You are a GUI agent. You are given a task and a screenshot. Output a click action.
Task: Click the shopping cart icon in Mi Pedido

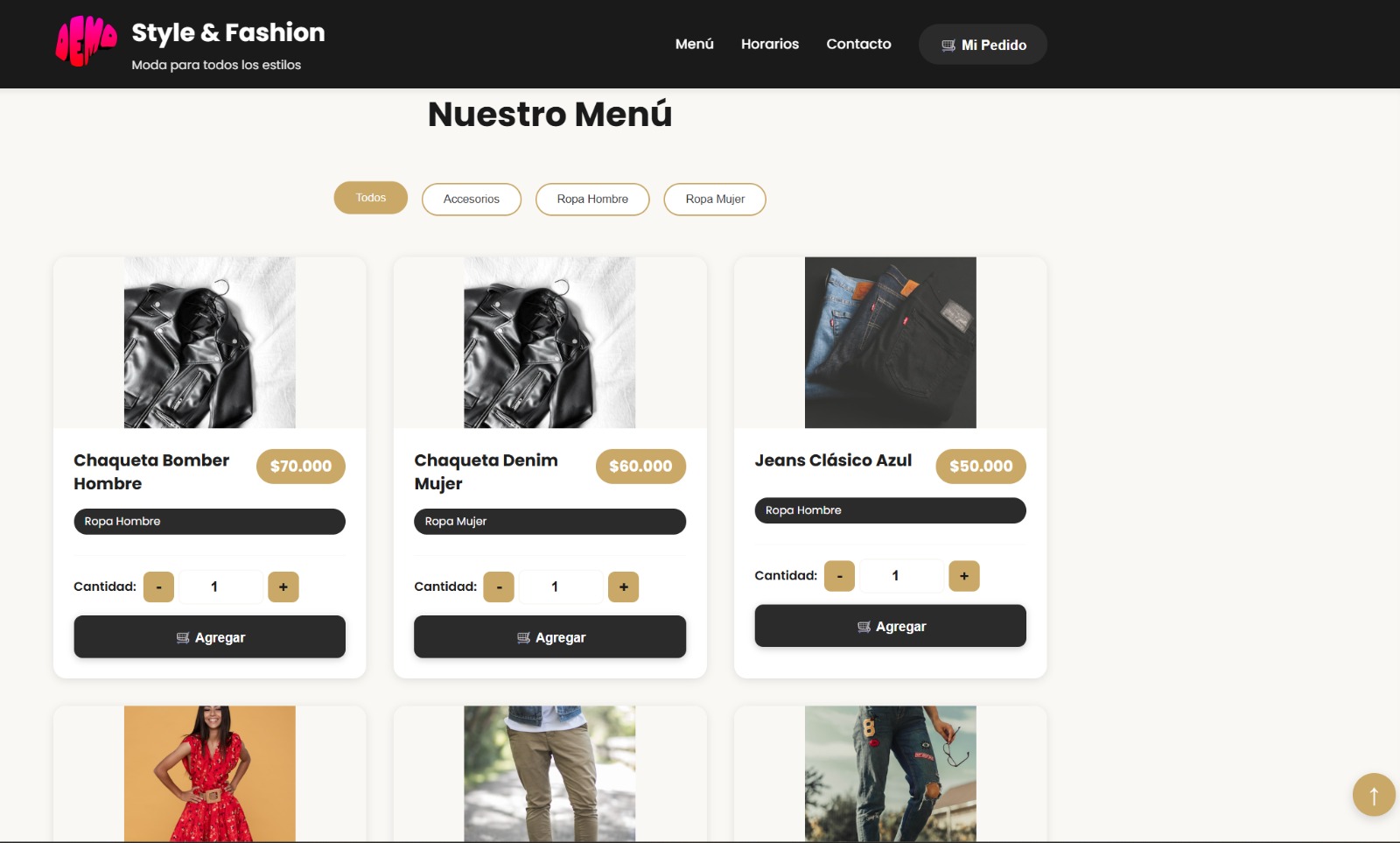click(948, 45)
